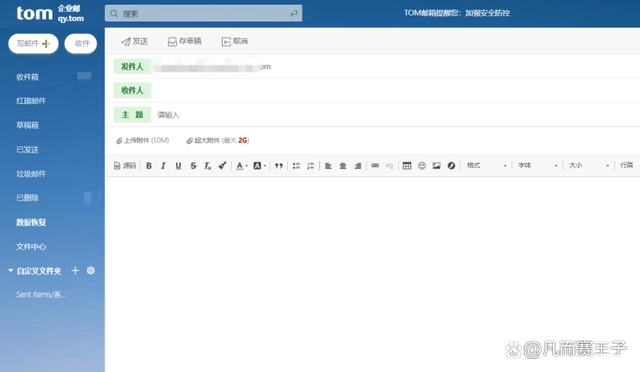Click the tom 企业邮 logo
The width and height of the screenshot is (640, 372).
(50, 13)
